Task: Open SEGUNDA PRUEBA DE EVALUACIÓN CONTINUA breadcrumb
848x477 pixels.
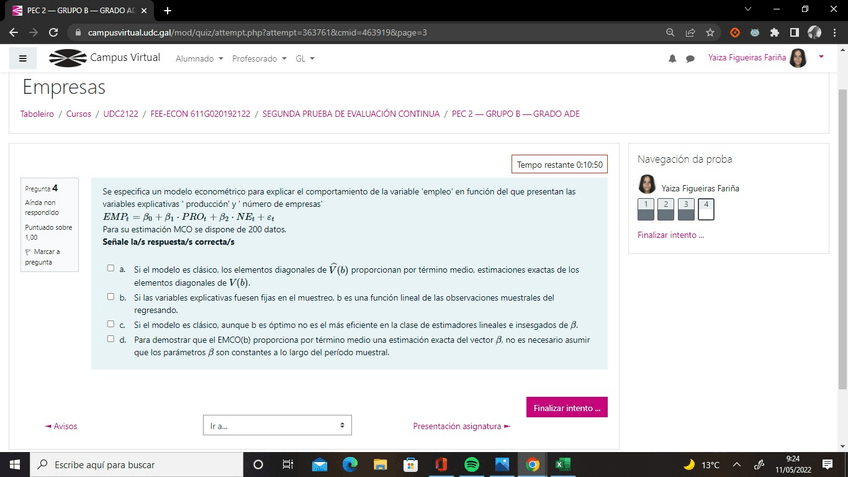Action: [x=351, y=114]
